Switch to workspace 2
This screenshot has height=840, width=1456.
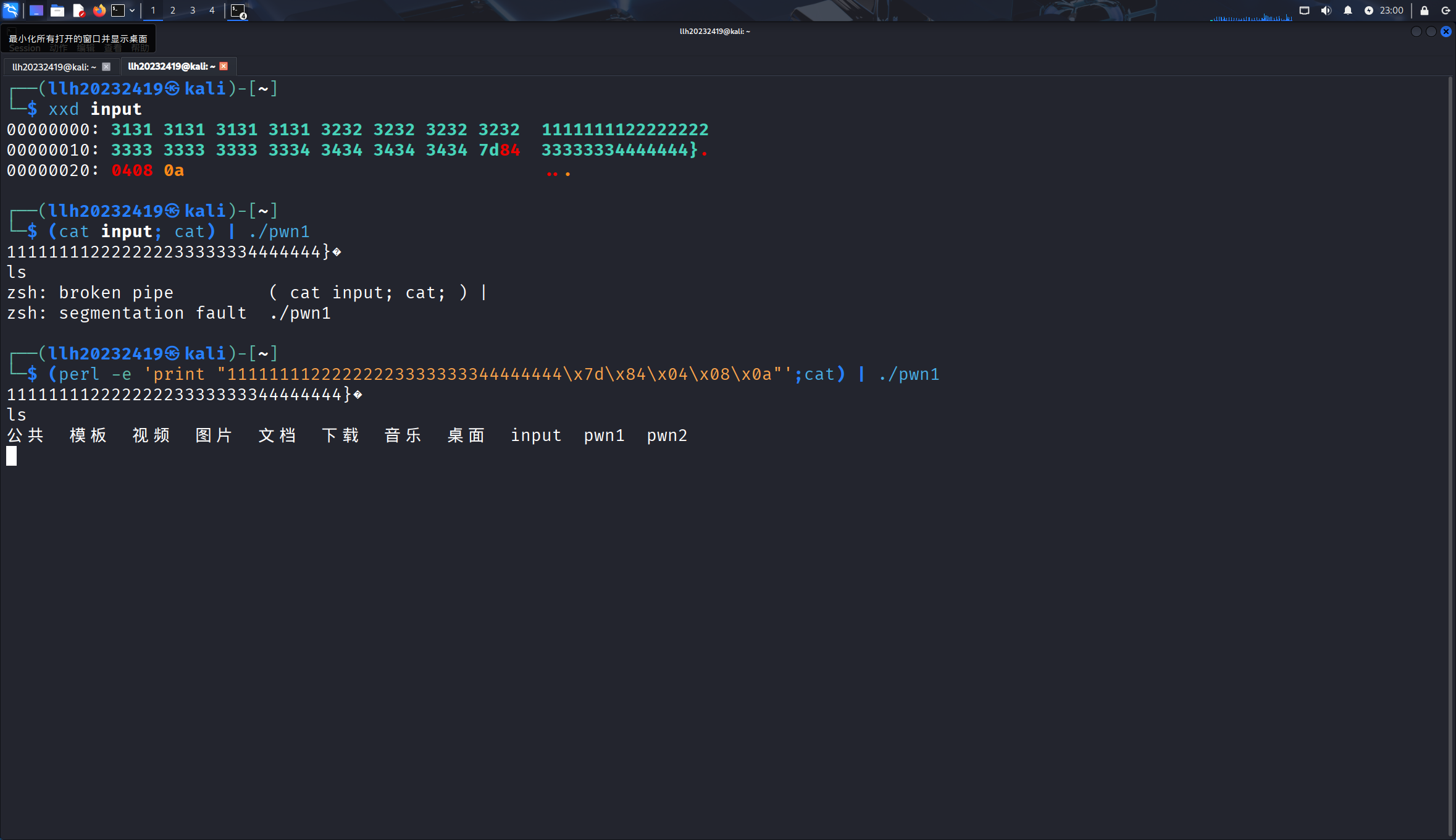tap(172, 10)
